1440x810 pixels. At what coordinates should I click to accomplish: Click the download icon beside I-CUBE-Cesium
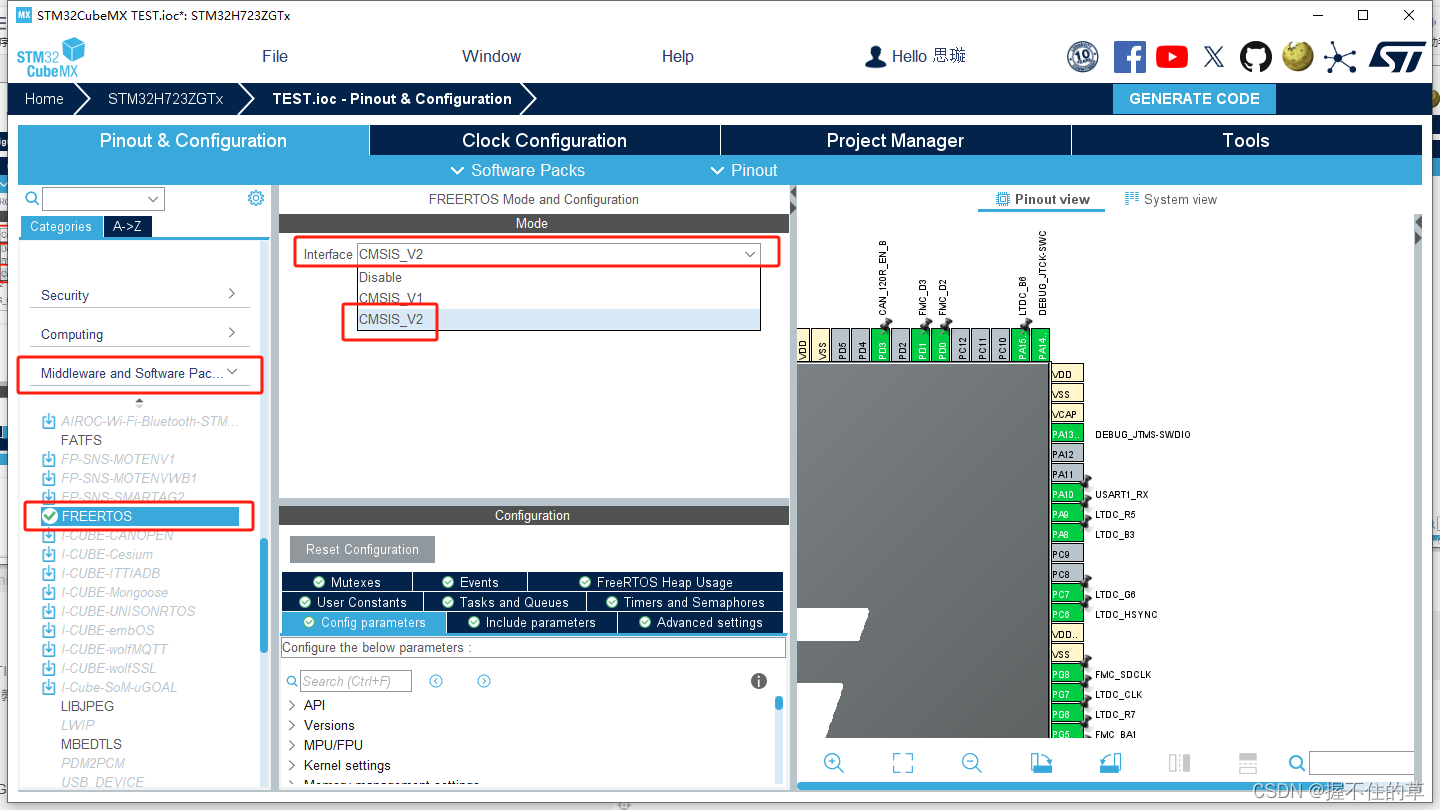[48, 554]
